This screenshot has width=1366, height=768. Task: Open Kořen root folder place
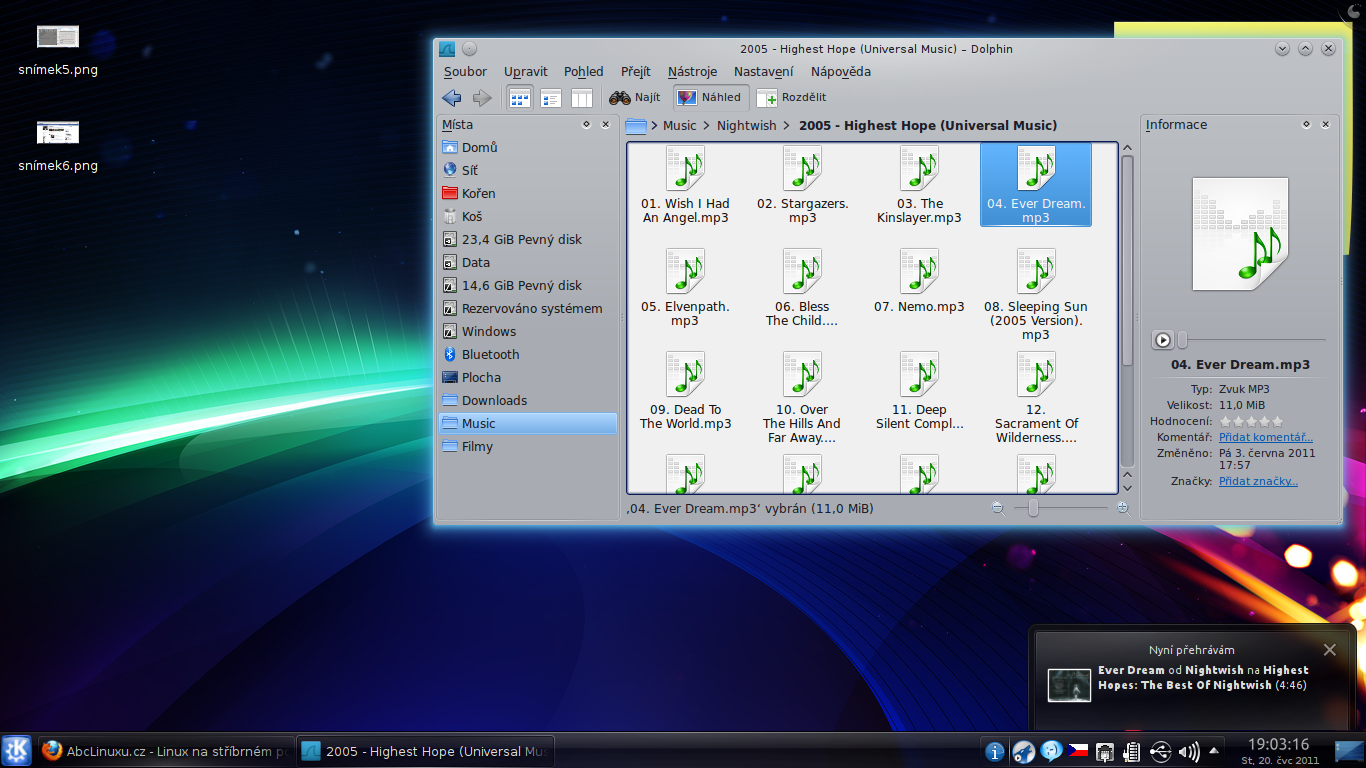[x=528, y=193]
